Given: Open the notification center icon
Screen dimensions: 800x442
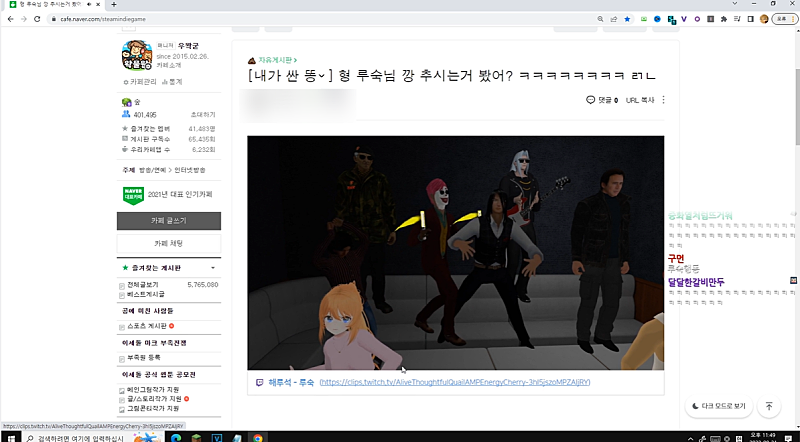Looking at the screenshot, I should (788, 438).
